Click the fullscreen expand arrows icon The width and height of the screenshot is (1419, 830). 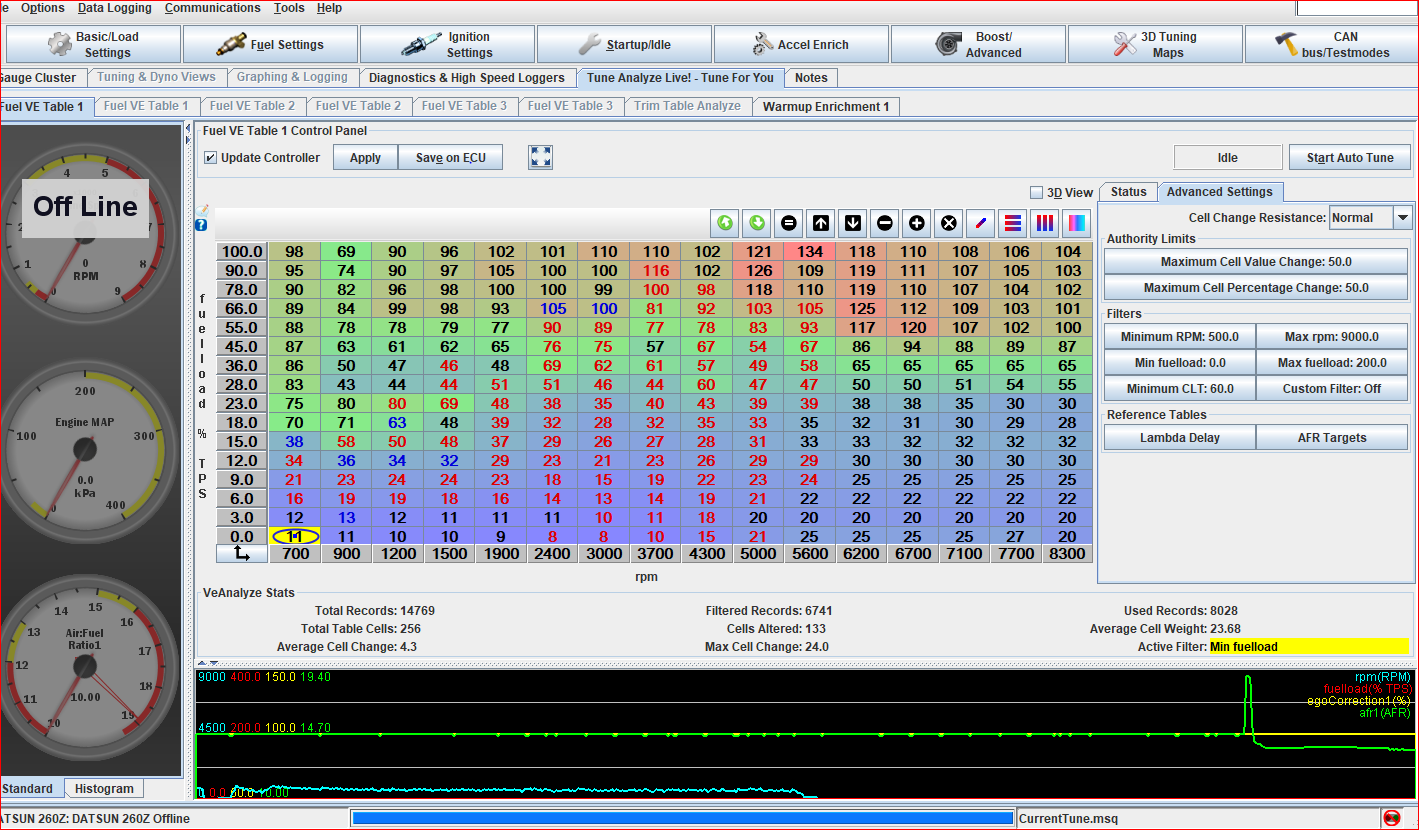point(541,157)
